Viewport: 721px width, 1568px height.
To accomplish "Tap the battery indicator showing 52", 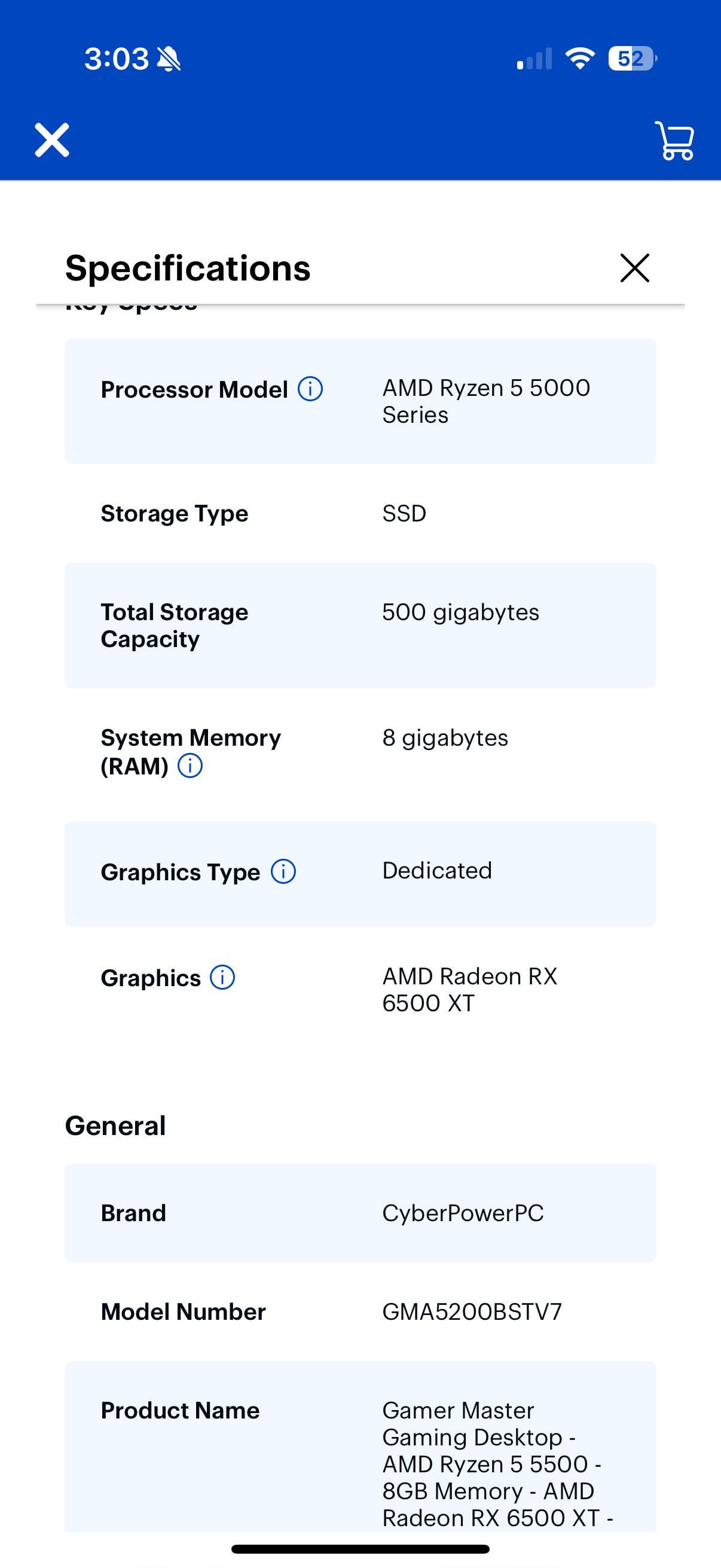I will click(x=633, y=59).
